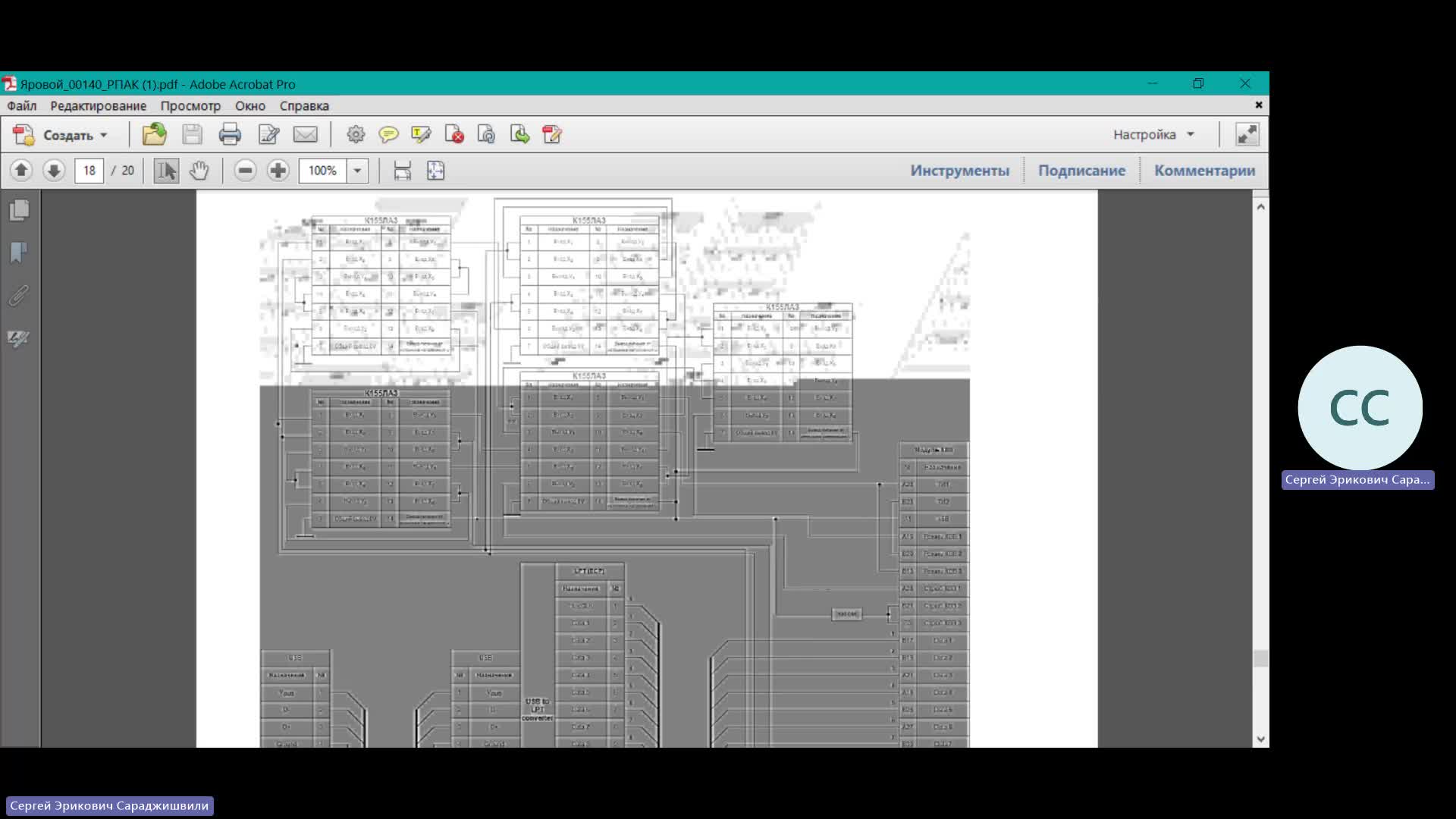This screenshot has width=1456, height=819.
Task: Add a sticky note comment icon
Action: tap(388, 134)
